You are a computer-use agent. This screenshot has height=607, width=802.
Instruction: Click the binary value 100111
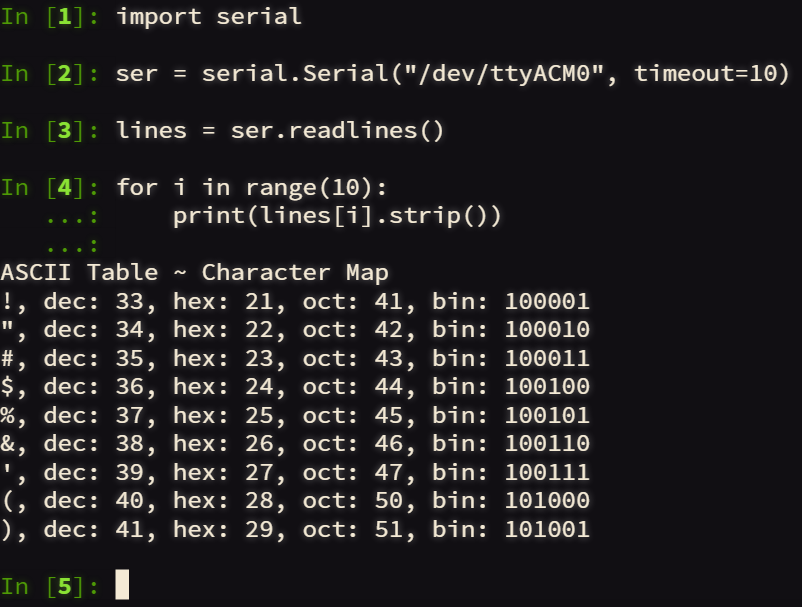[x=547, y=472]
